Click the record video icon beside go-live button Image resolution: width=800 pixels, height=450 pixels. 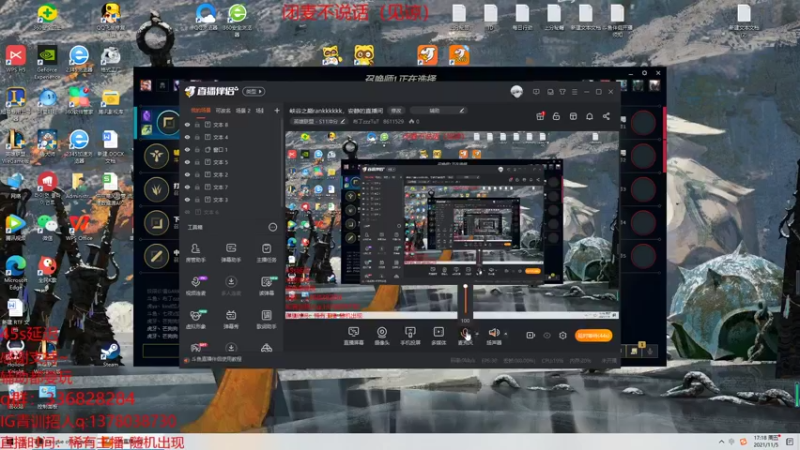pos(531,335)
